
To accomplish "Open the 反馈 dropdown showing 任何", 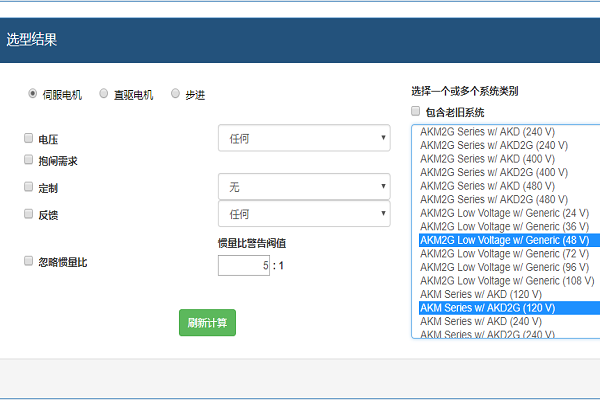I will coord(304,214).
